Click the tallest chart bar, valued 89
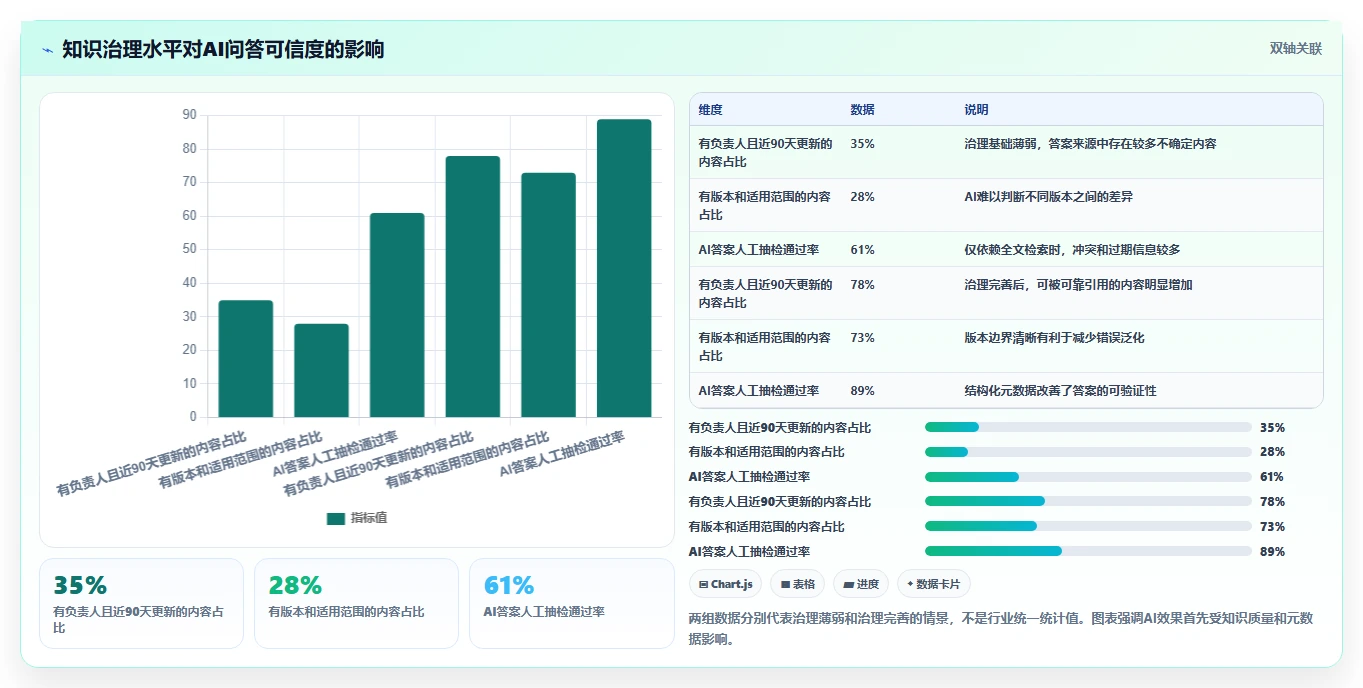The height and width of the screenshot is (688, 1363). point(624,268)
